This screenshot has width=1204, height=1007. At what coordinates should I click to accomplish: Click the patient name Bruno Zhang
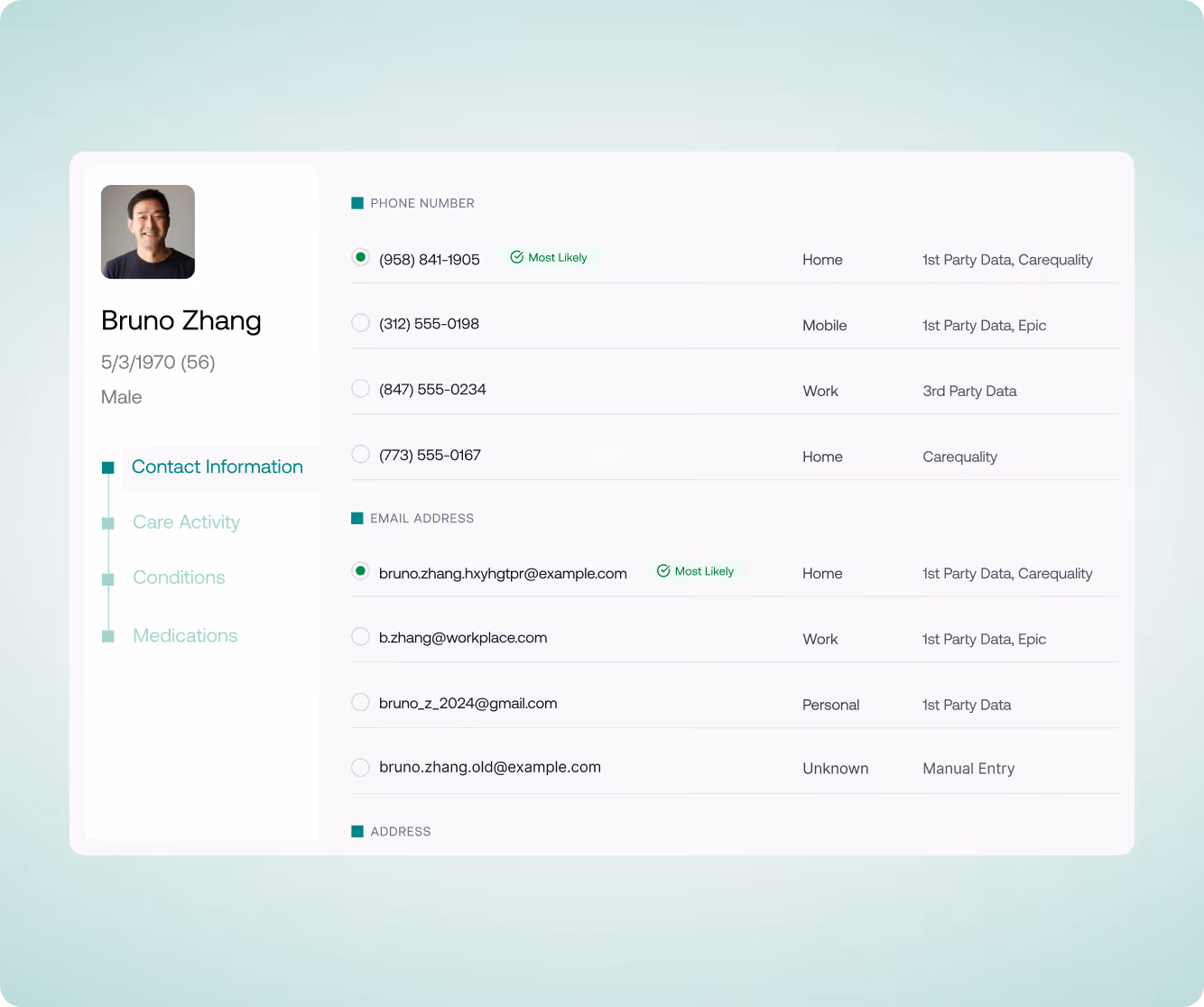[181, 320]
